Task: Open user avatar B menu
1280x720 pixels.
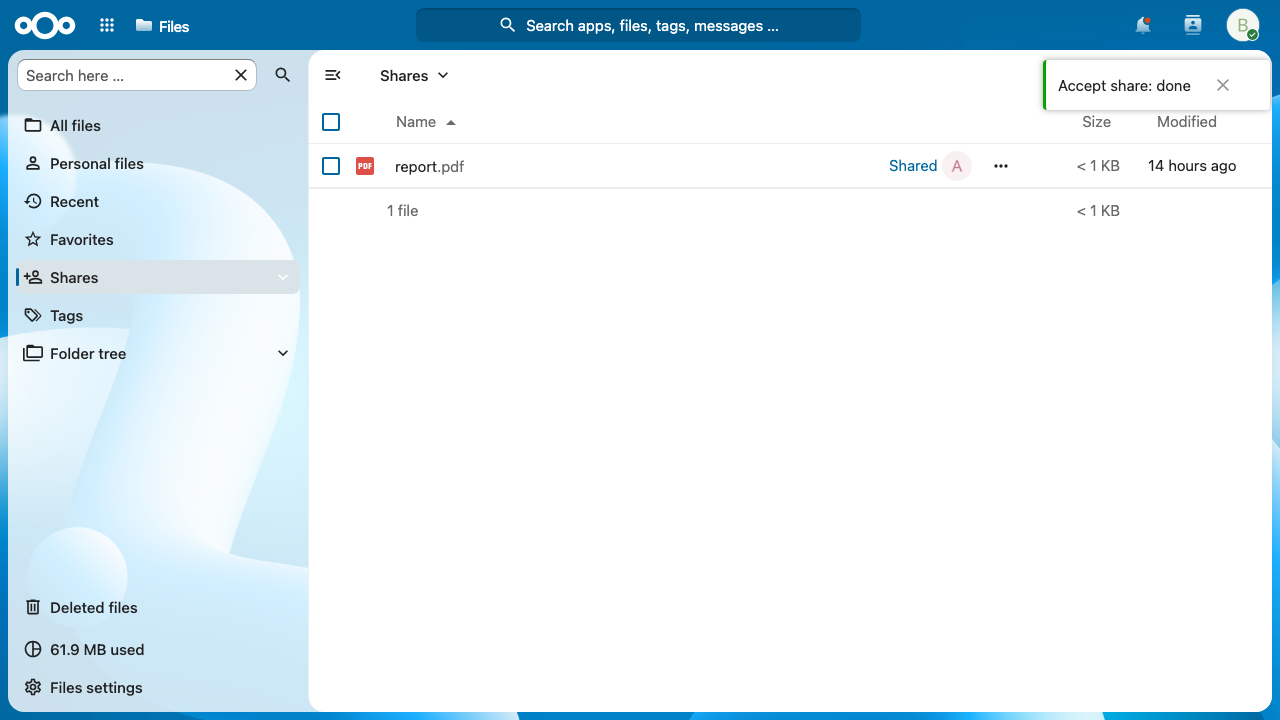Action: (1243, 26)
